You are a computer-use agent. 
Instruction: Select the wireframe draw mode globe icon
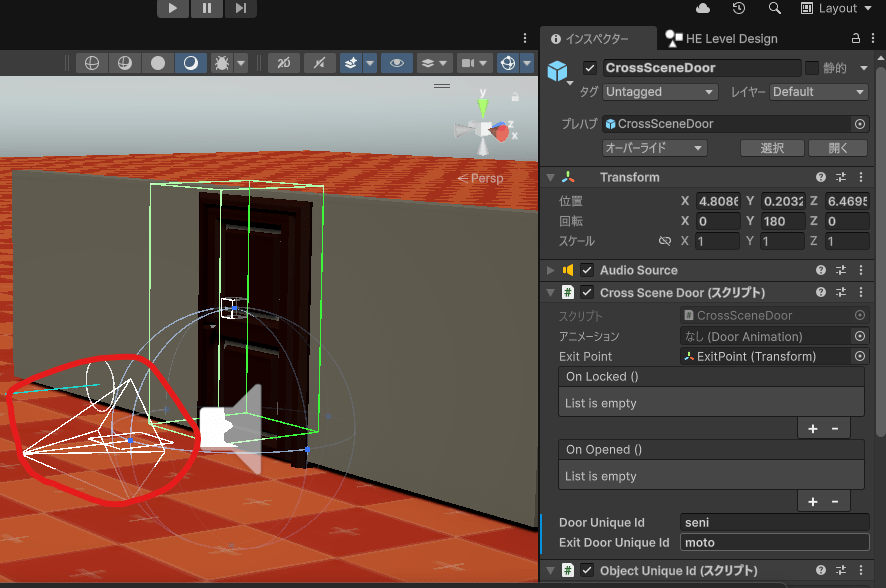(x=92, y=63)
